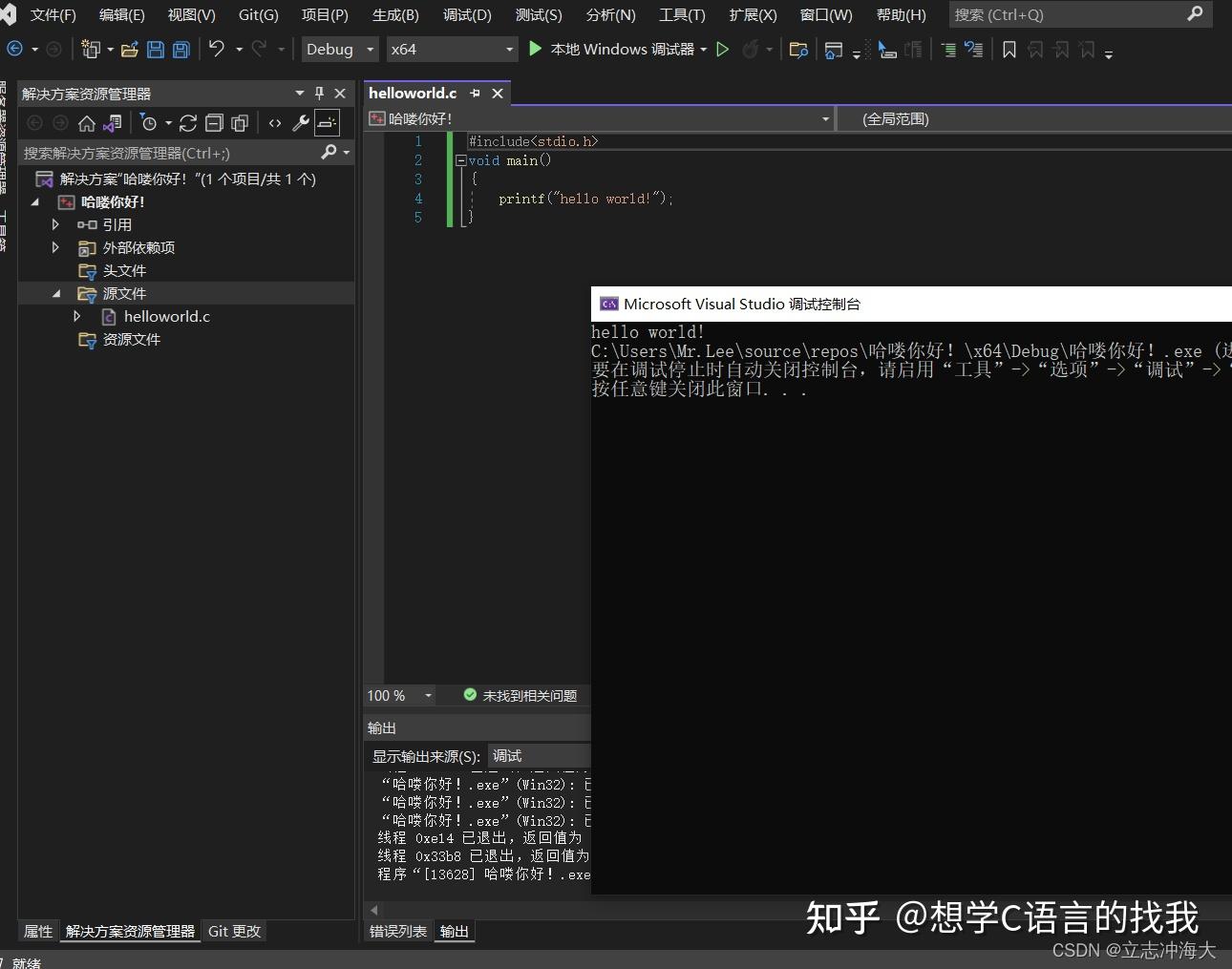
Task: Click the Save All icon
Action: tap(181, 49)
